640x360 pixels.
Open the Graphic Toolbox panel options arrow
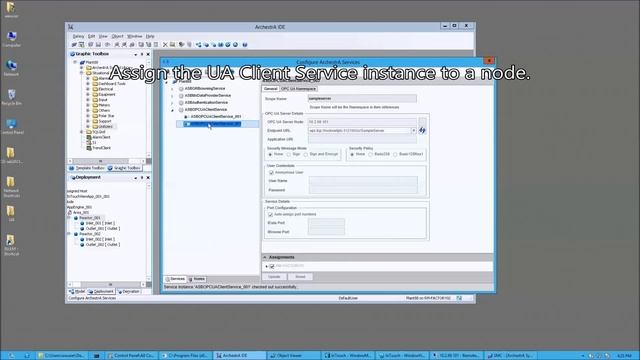pos(136,54)
